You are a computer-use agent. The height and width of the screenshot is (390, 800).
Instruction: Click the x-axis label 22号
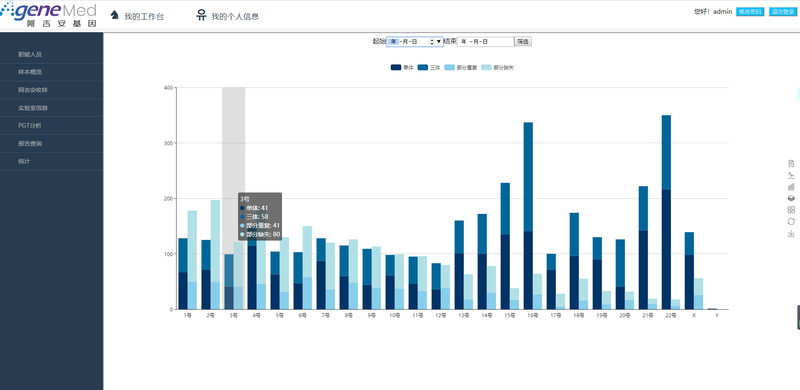tap(671, 316)
